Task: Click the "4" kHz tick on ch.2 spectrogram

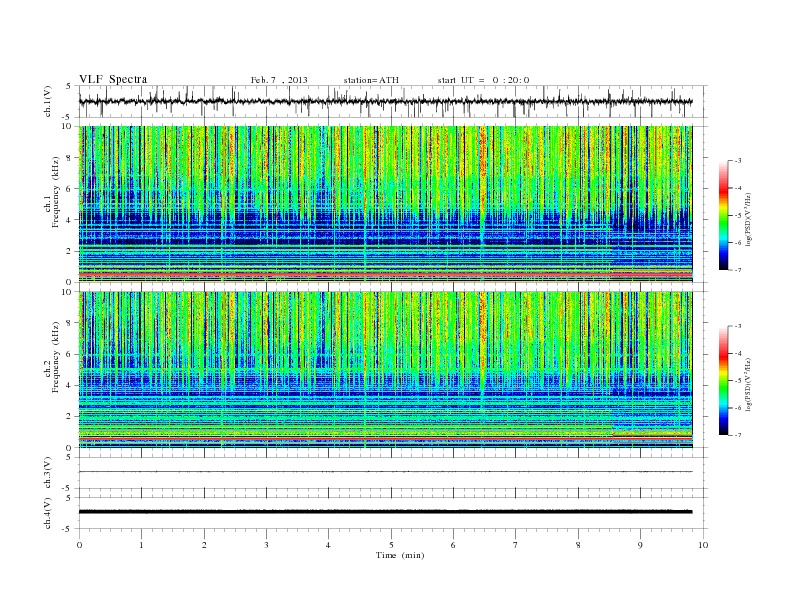Action: pos(70,386)
